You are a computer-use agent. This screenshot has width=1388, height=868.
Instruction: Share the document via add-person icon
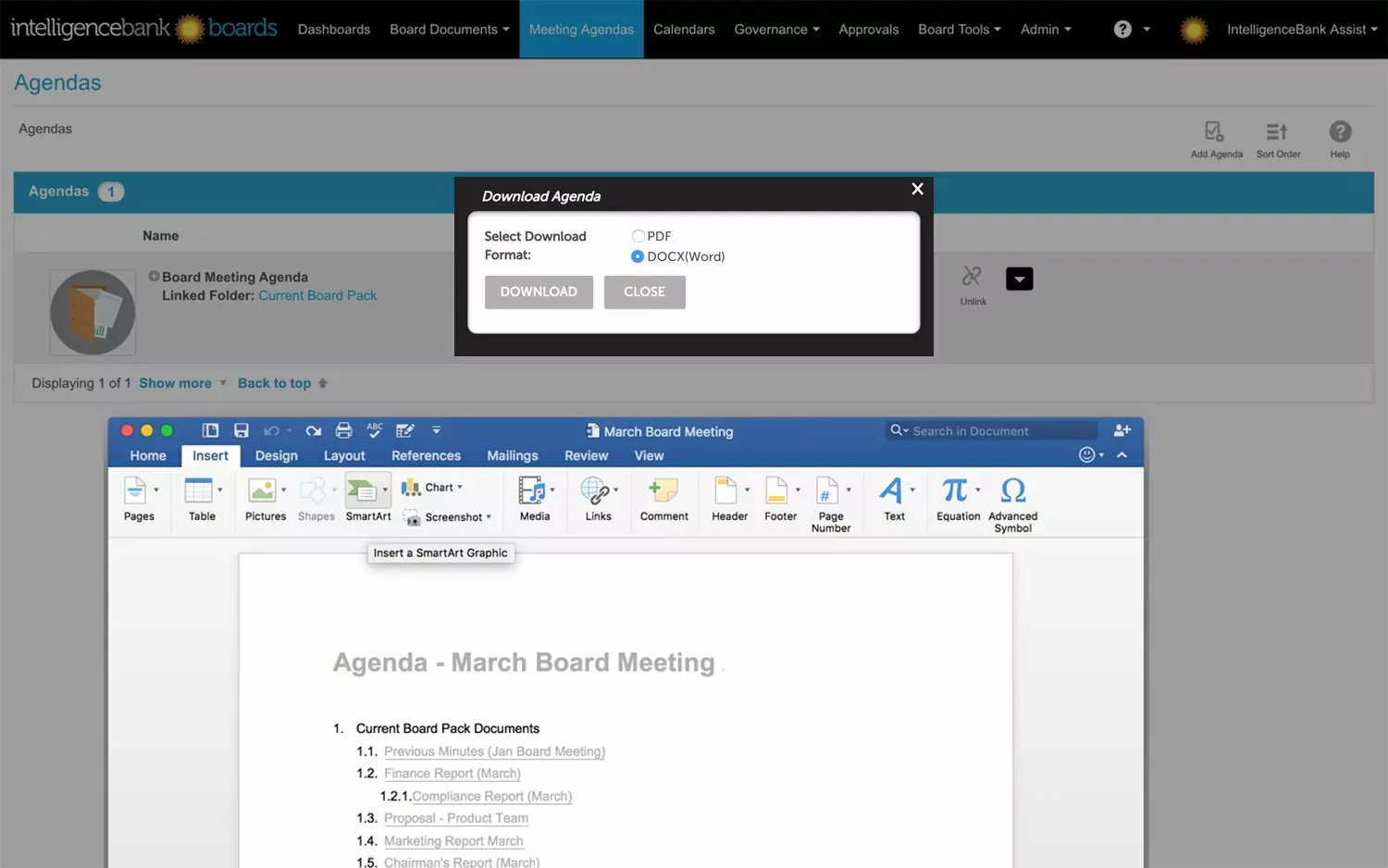coord(1122,430)
